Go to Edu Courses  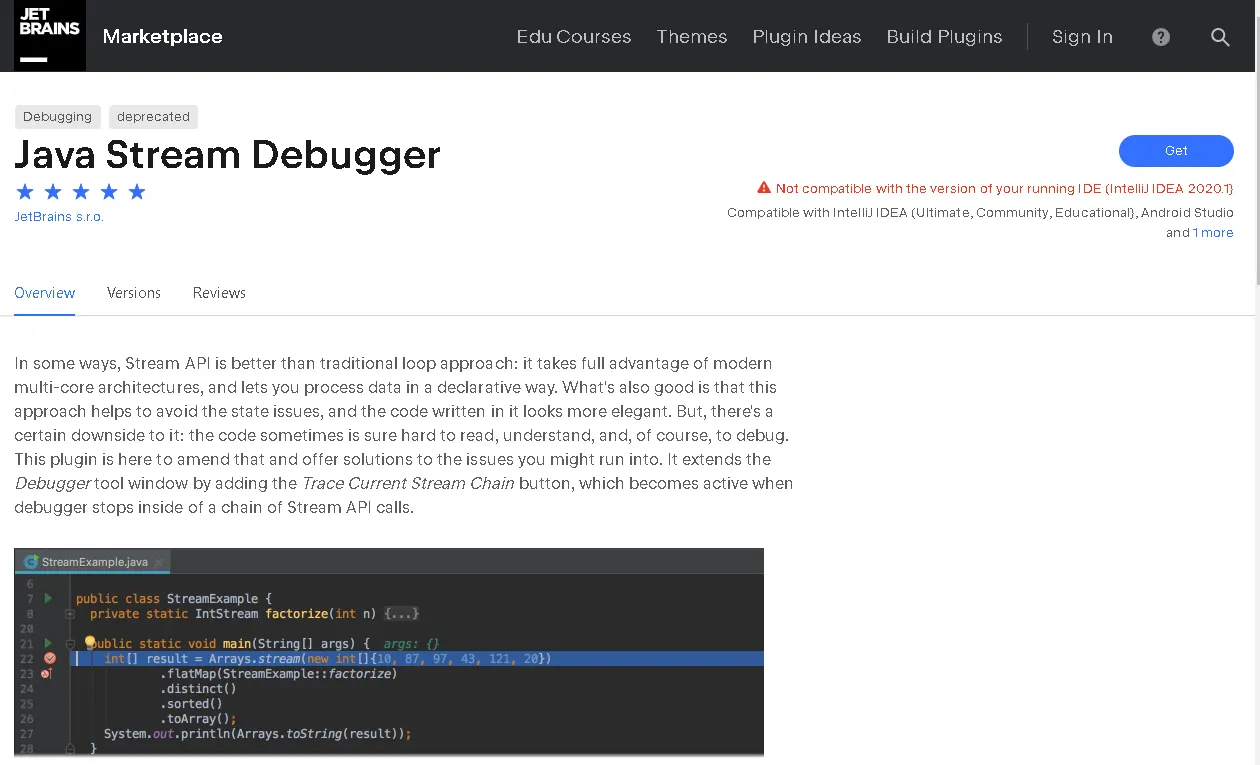coord(574,37)
